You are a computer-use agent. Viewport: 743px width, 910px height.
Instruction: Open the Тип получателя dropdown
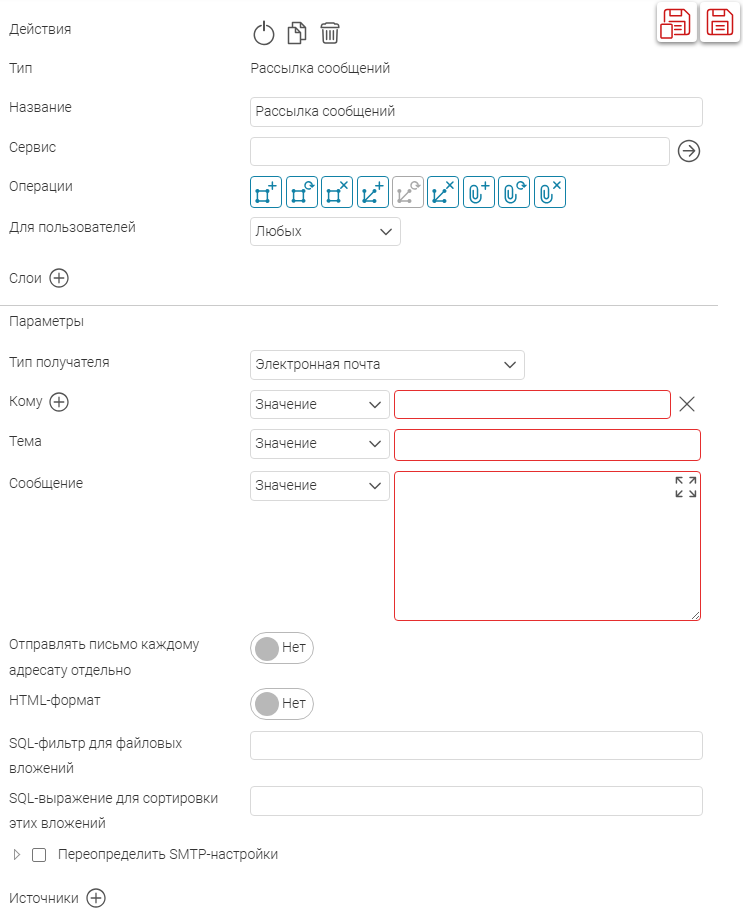pyautogui.click(x=387, y=365)
